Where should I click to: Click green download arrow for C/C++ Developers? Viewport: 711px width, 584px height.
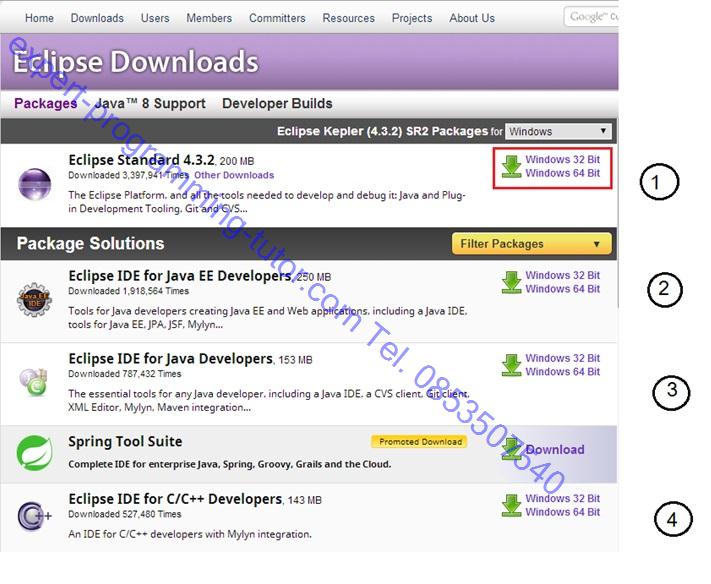[x=511, y=505]
